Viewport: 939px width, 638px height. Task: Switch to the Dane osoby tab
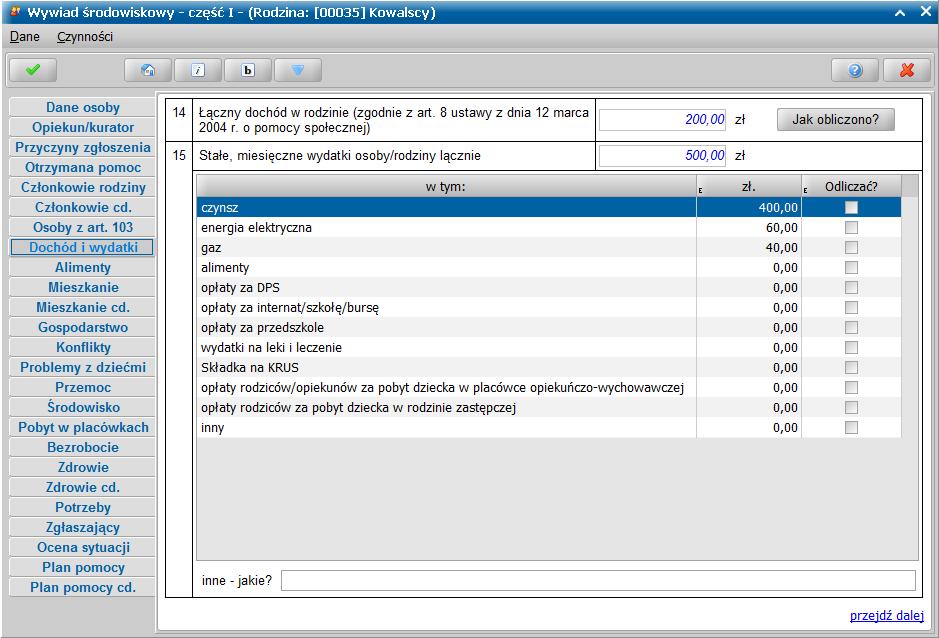pyautogui.click(x=83, y=107)
